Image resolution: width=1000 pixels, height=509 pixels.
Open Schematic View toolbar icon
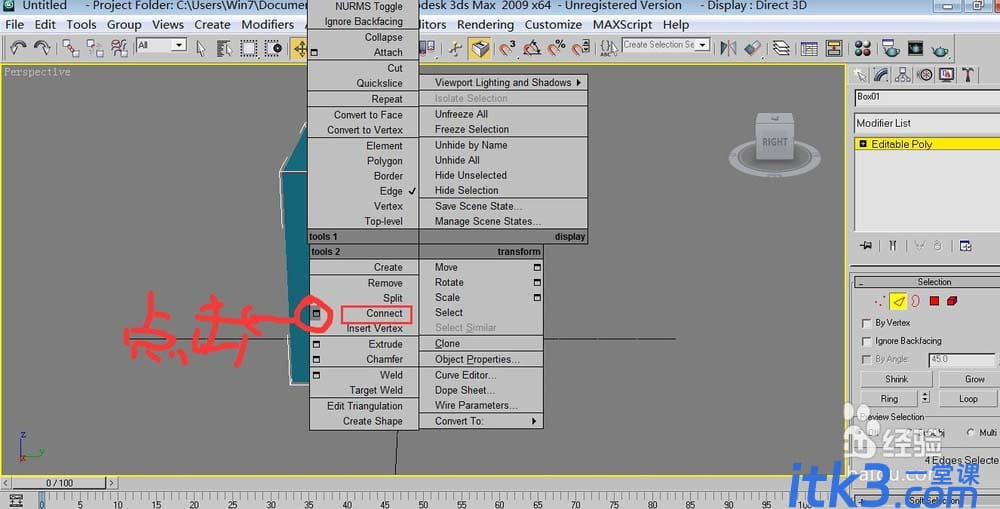(x=834, y=48)
